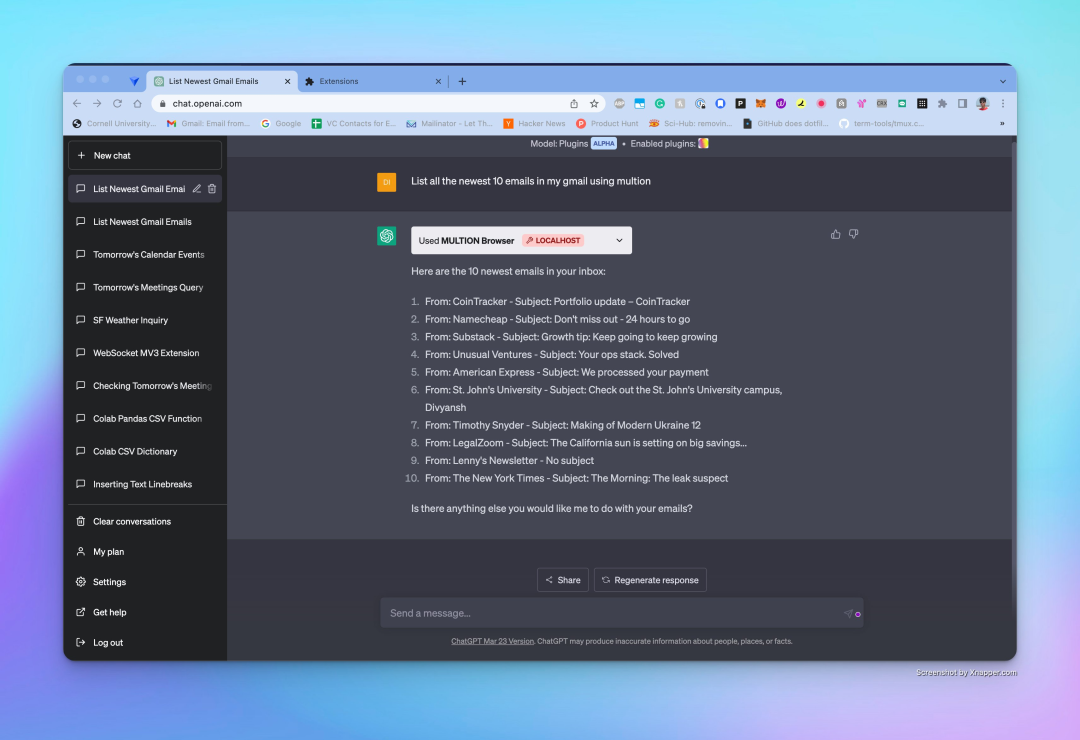Screen dimensions: 1080x740
Task: Open the Product Hunt bookmark
Action: [608, 123]
